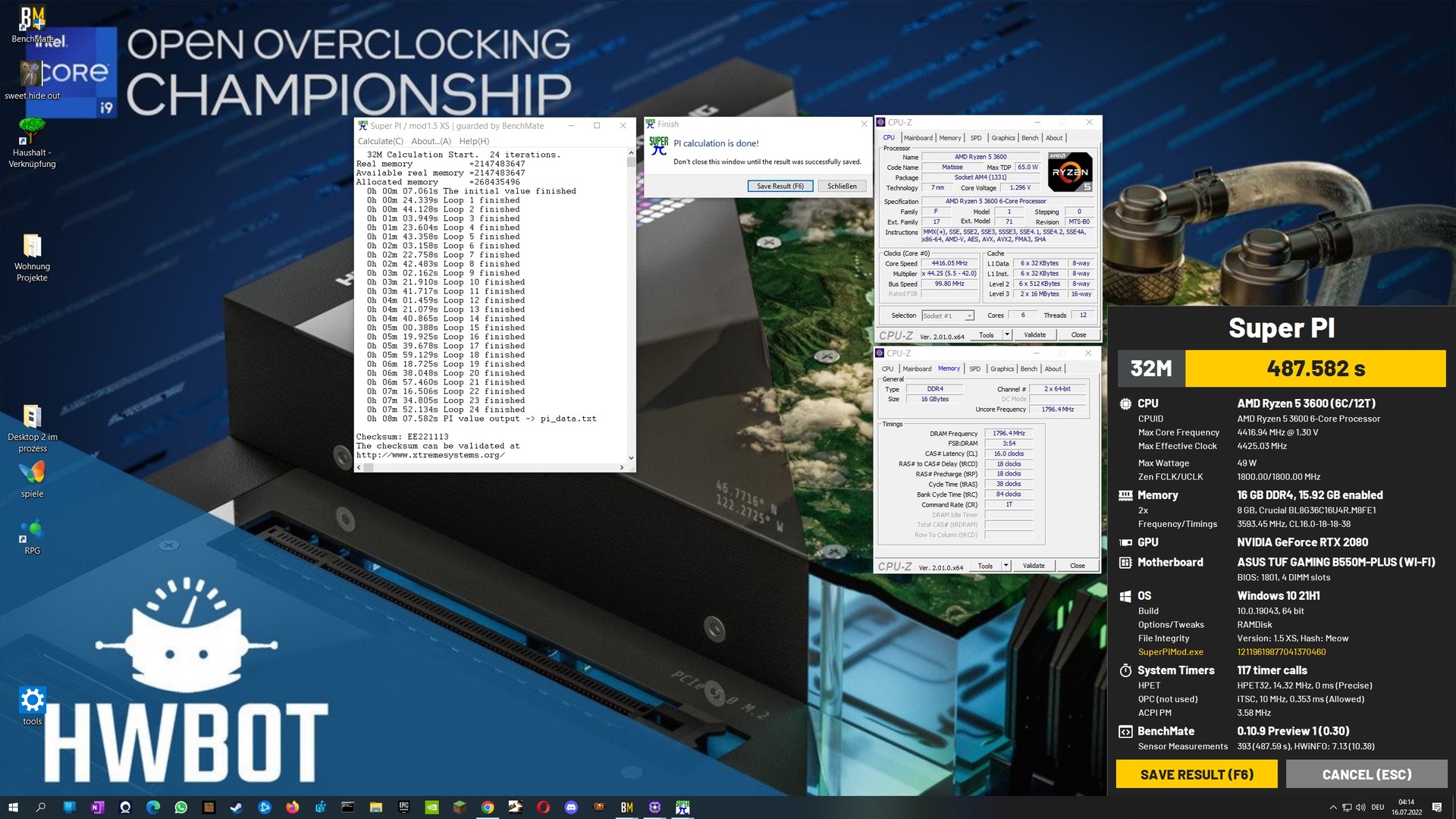Click Close button in lower CPU-Z window

pos(1077,566)
